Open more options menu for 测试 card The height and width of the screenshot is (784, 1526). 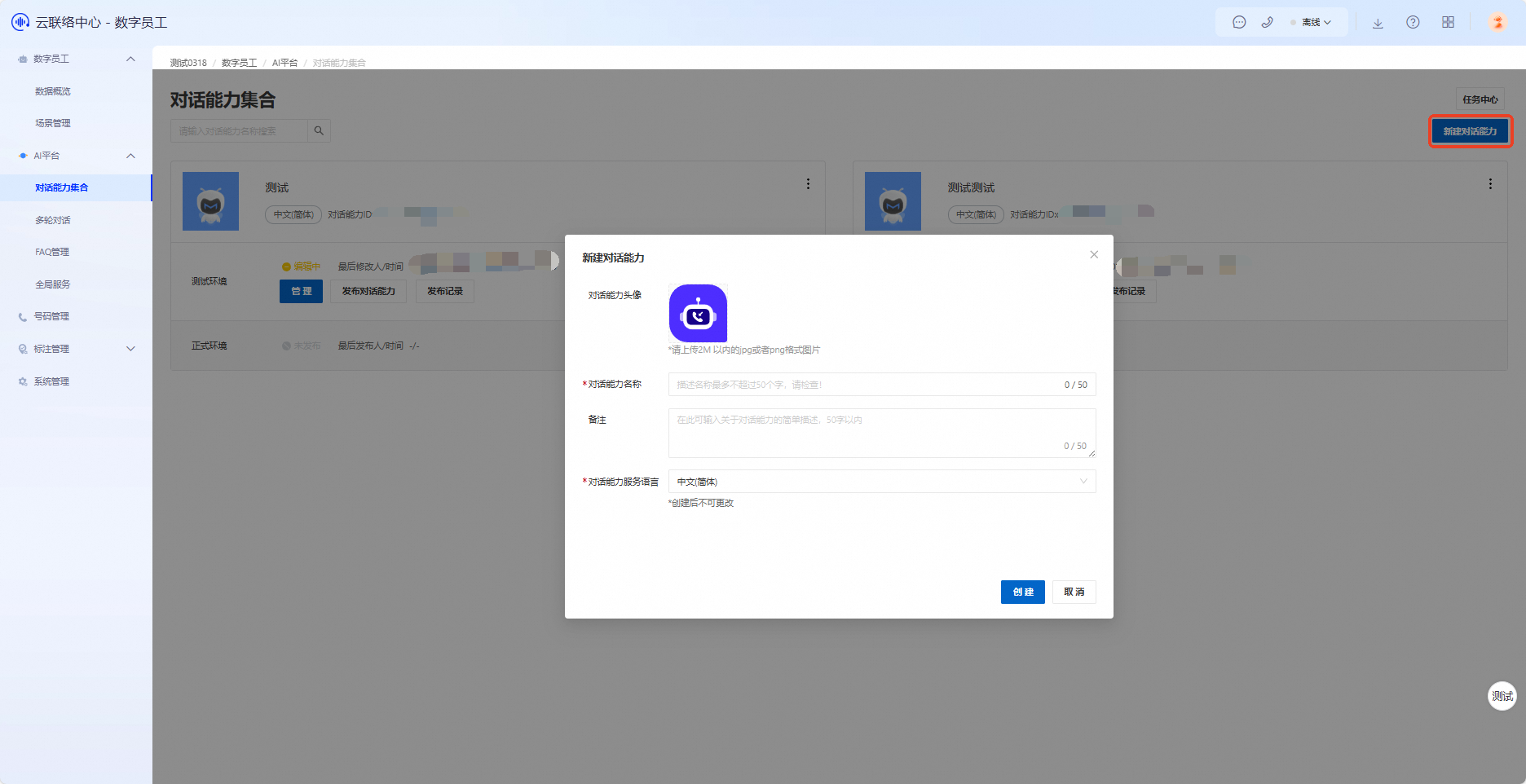(x=808, y=184)
